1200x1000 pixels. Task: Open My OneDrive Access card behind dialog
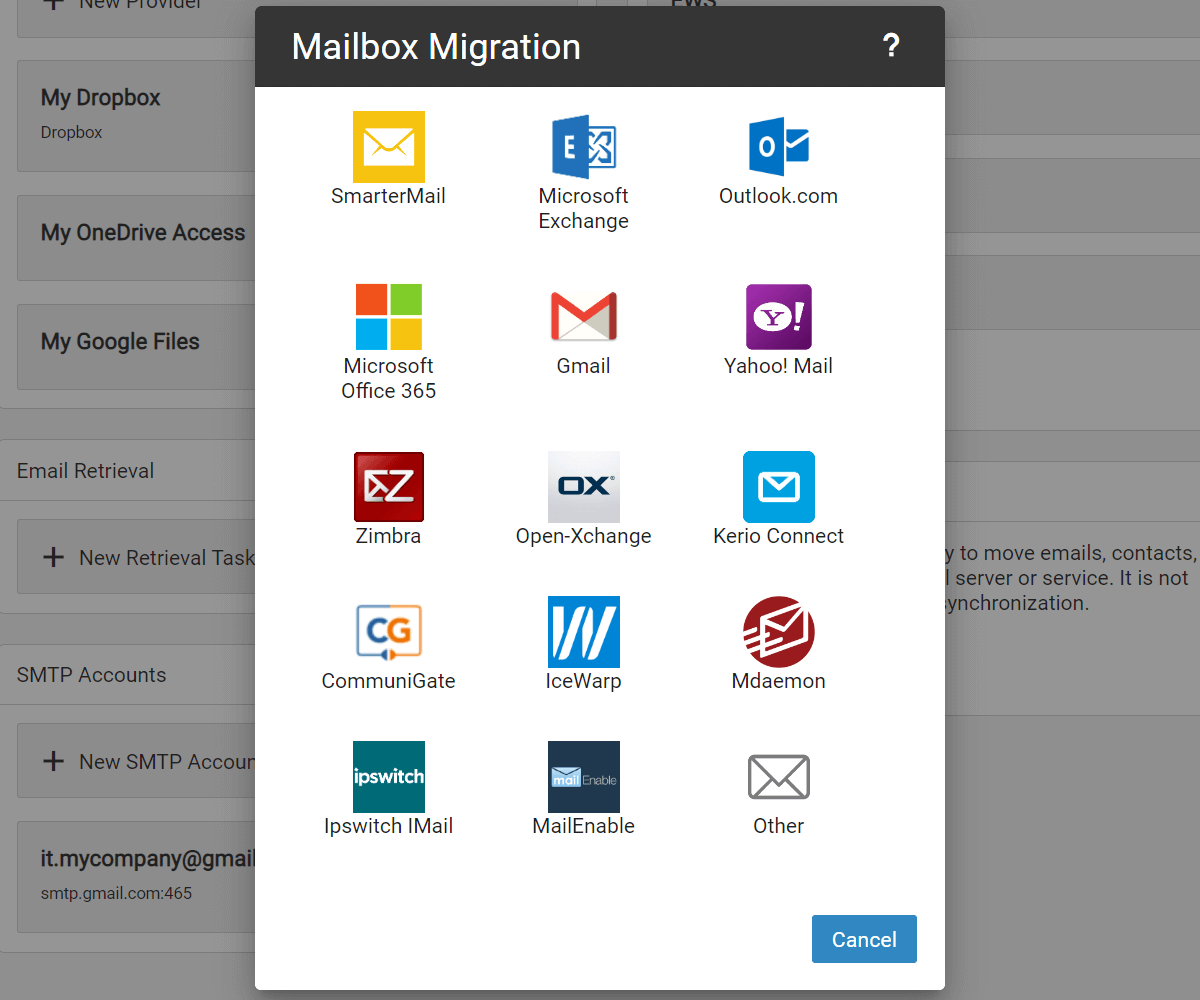[136, 238]
